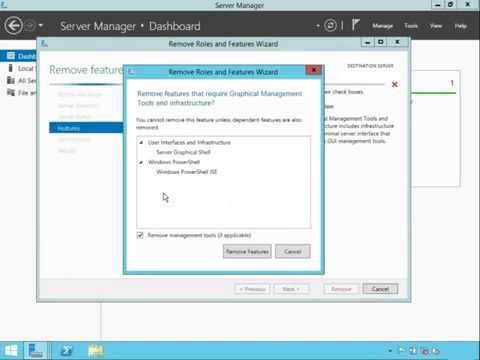Image resolution: width=480 pixels, height=360 pixels.
Task: Click the inner dialog title bar icon
Action: 132,72
